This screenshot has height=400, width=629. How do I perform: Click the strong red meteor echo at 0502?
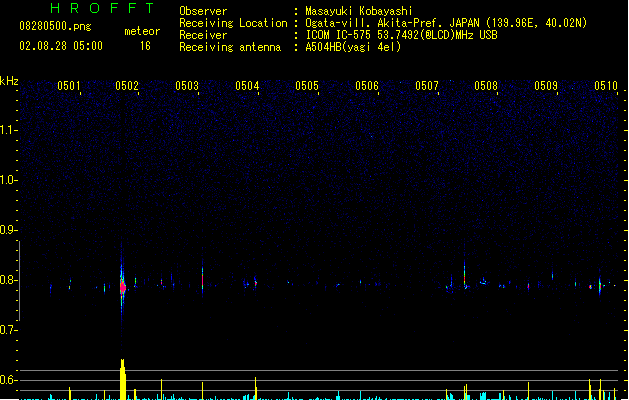click(123, 287)
